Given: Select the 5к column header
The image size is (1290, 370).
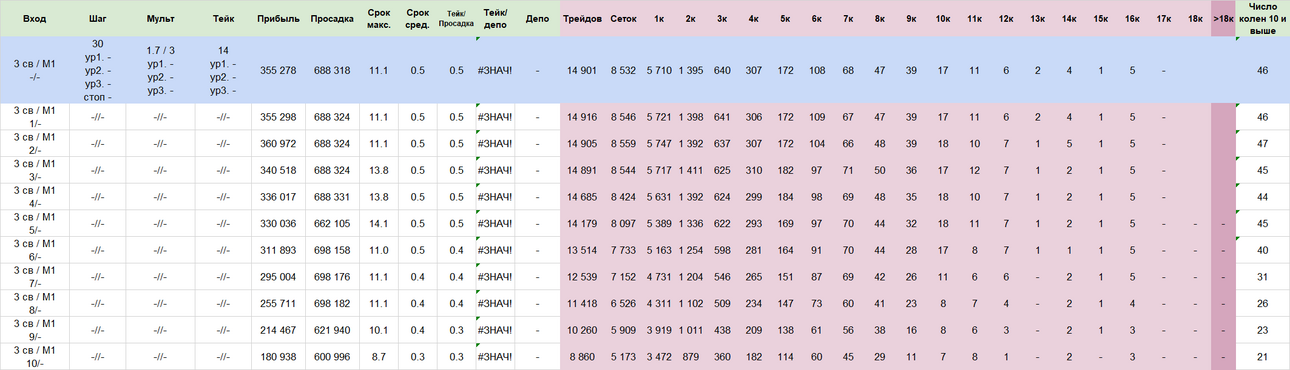Looking at the screenshot, I should pyautogui.click(x=785, y=19).
